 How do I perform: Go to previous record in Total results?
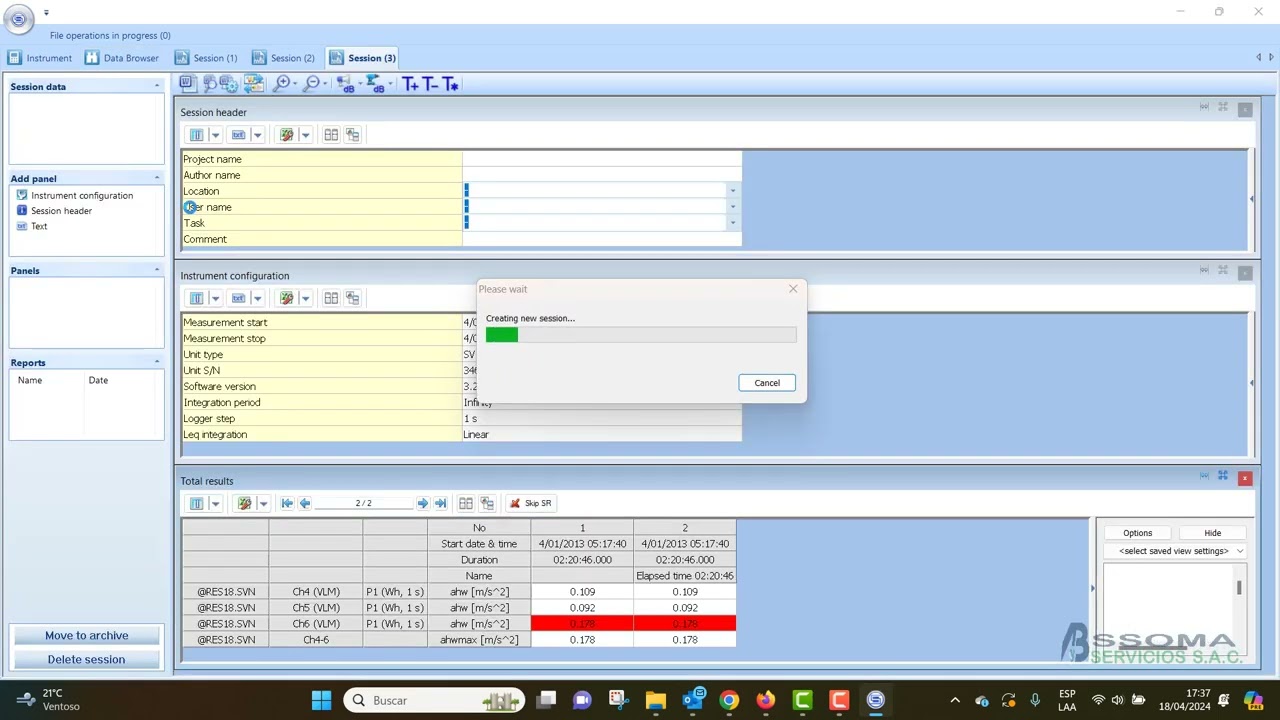tap(304, 503)
